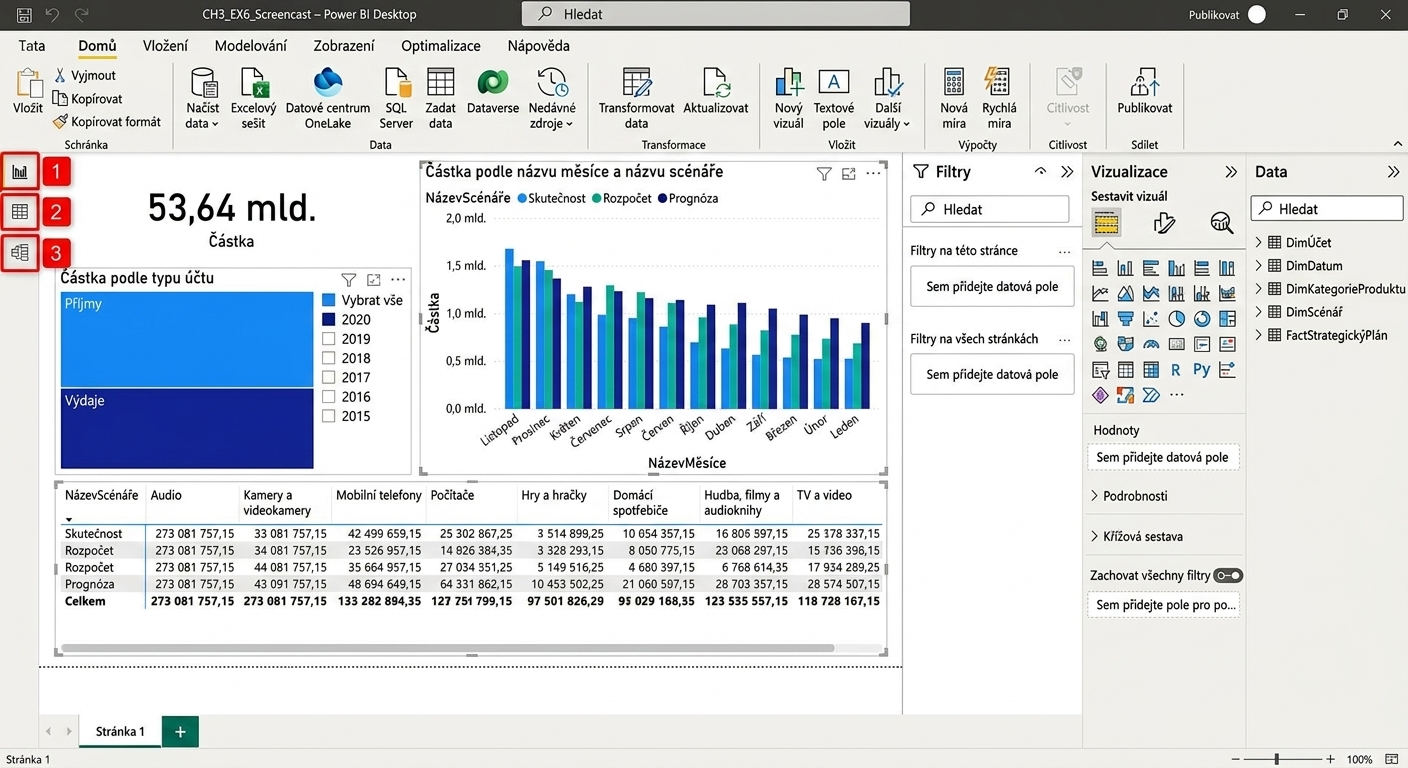This screenshot has width=1408, height=768.
Task: Check the Vybrat vše slicer box
Action: click(x=329, y=300)
